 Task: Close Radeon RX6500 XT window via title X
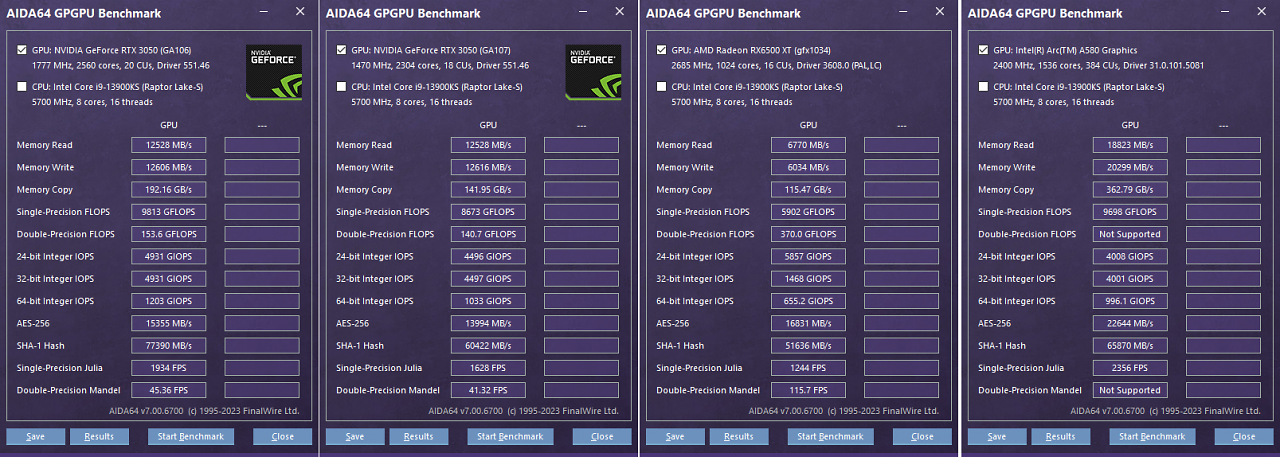[940, 12]
